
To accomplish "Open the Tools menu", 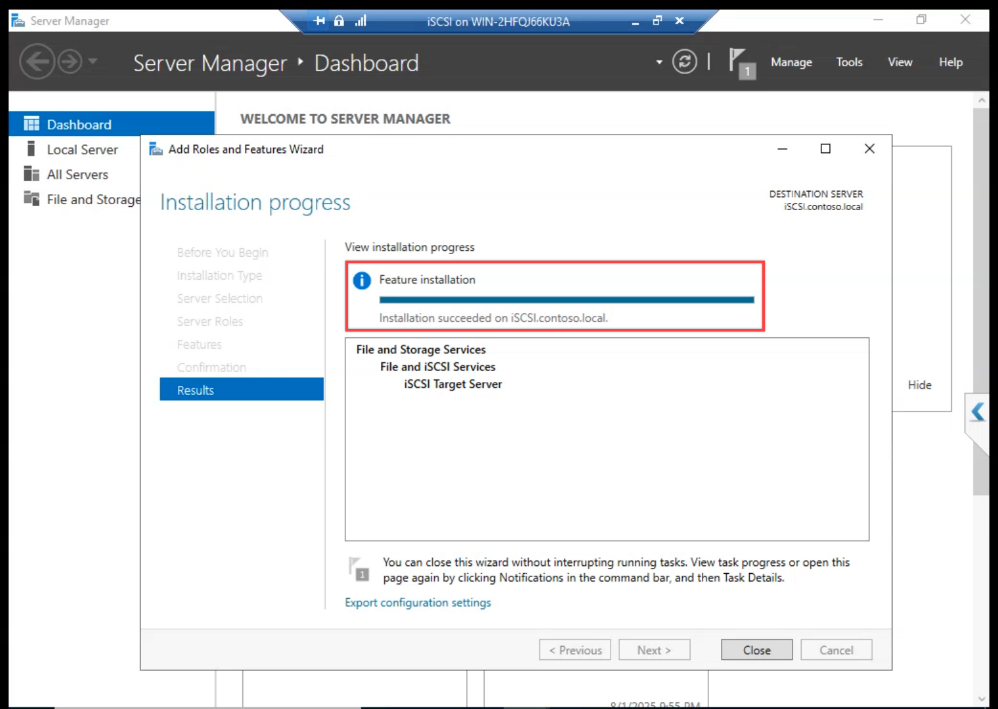I will click(x=849, y=62).
